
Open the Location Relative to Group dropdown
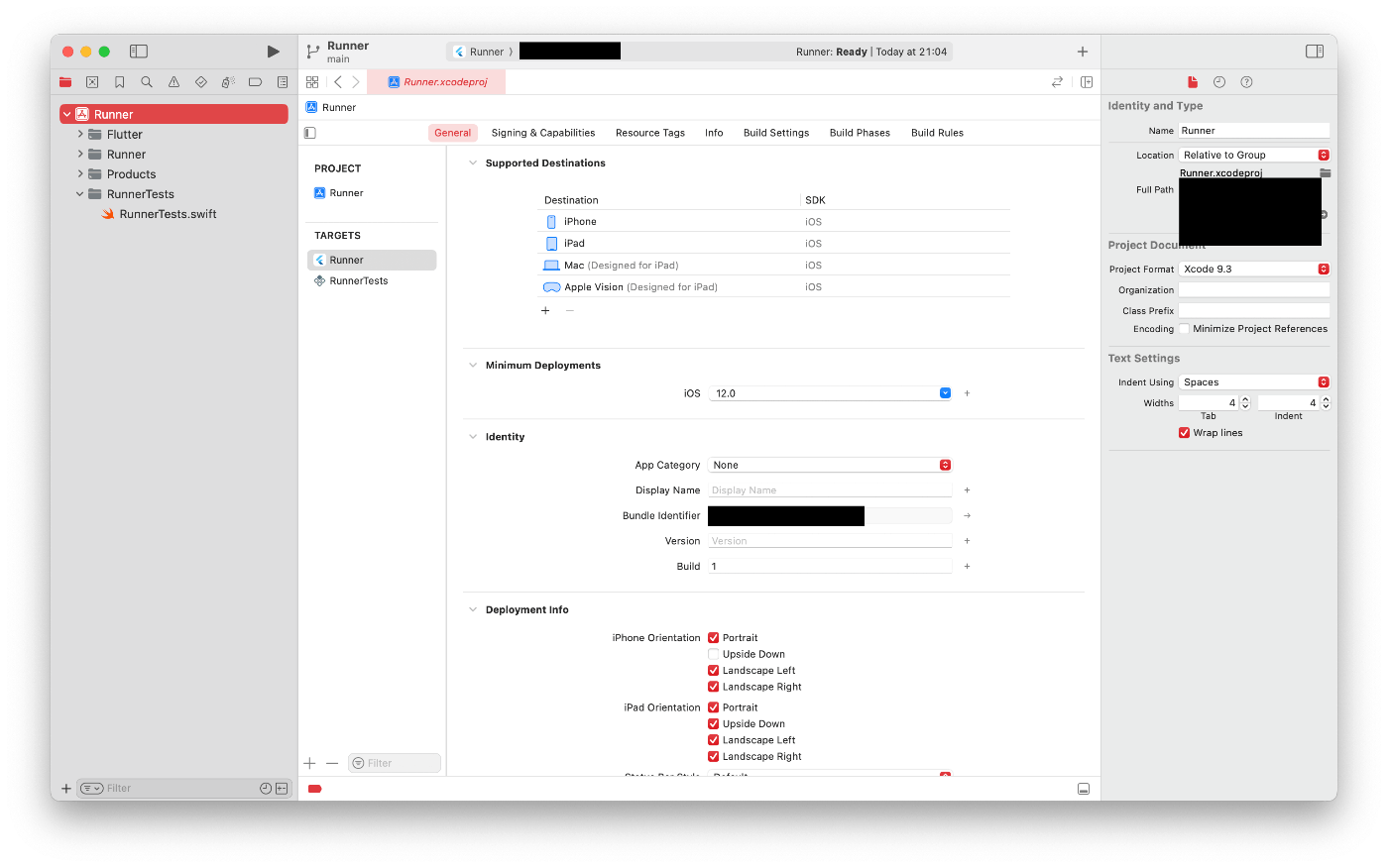pos(1254,156)
